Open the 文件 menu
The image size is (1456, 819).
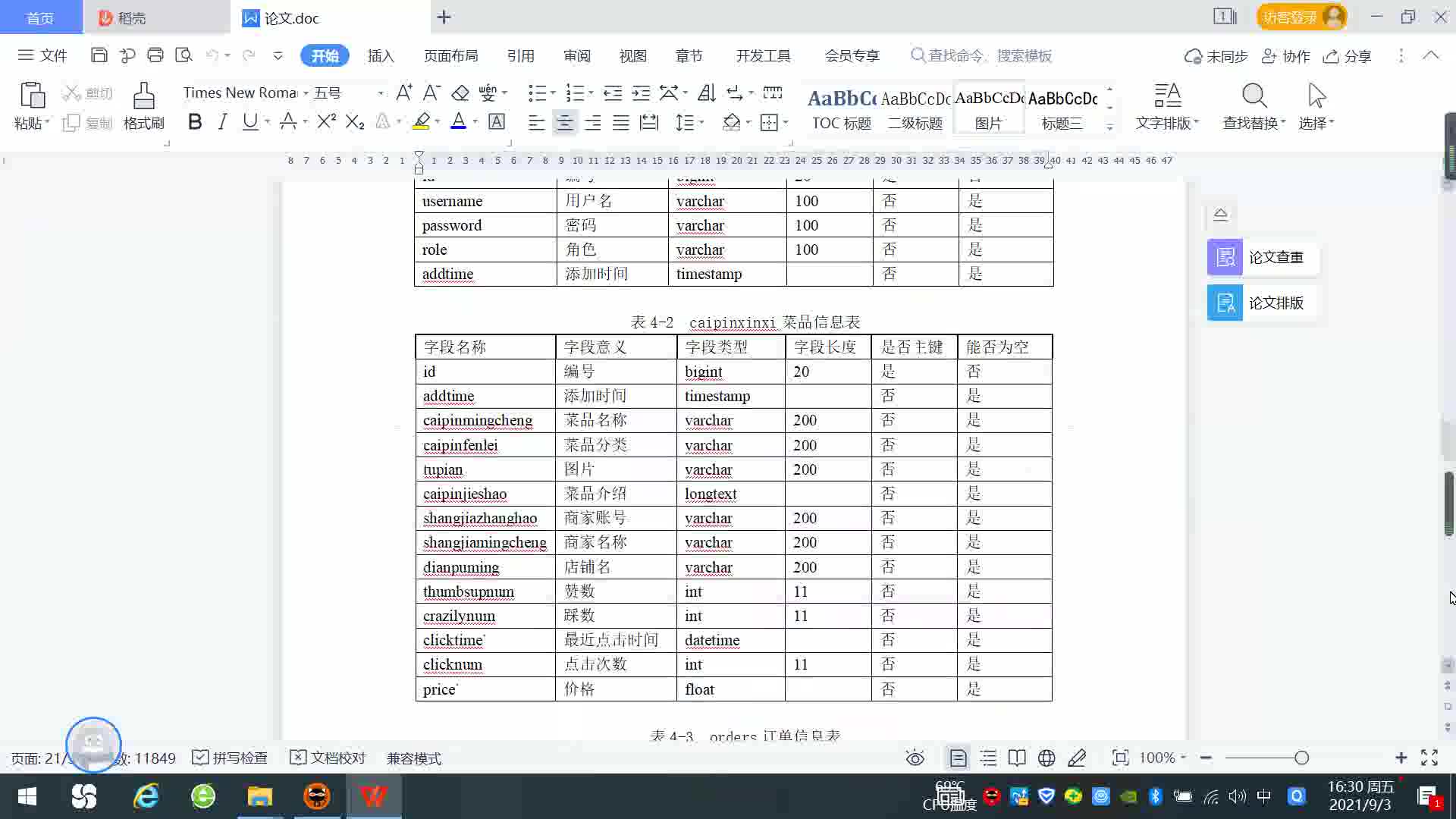pyautogui.click(x=42, y=55)
